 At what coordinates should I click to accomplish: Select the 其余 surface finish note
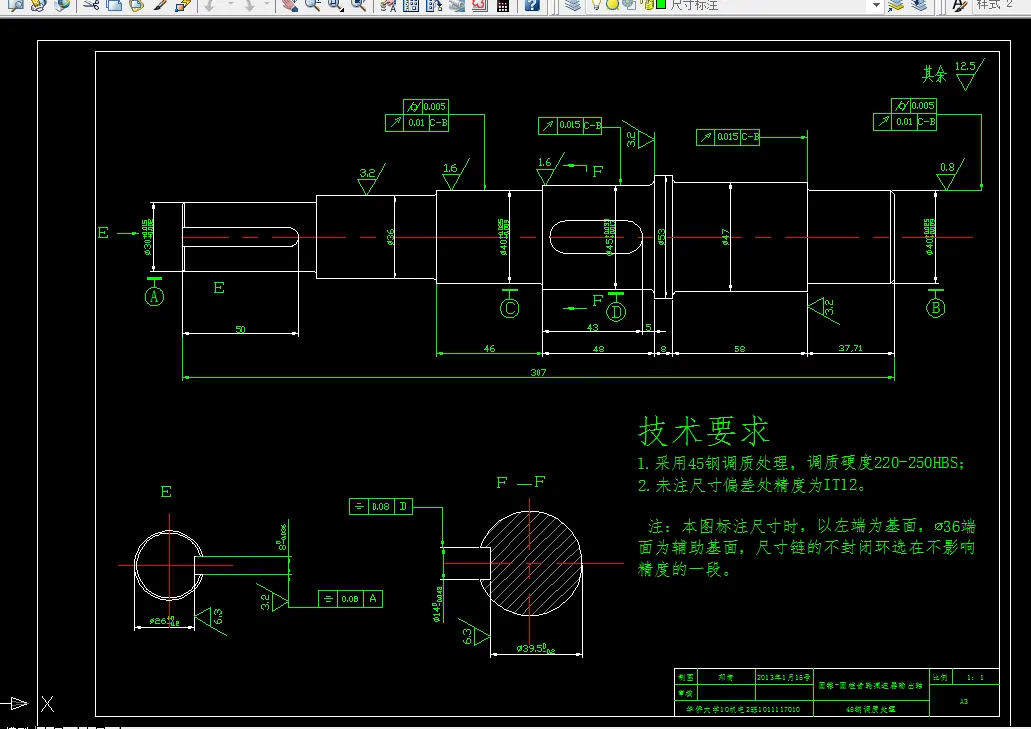(x=934, y=74)
